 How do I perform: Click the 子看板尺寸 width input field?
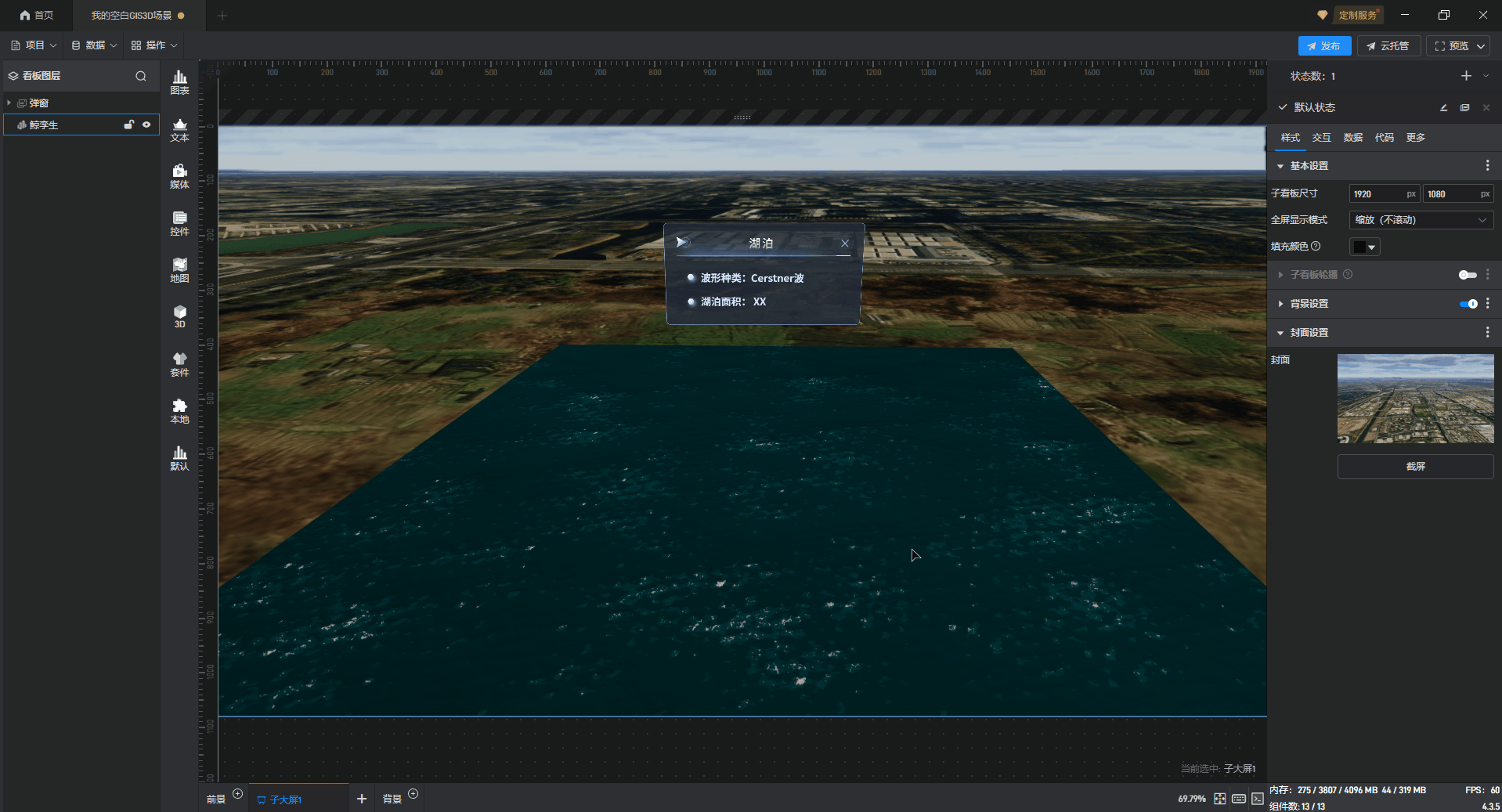(1377, 194)
